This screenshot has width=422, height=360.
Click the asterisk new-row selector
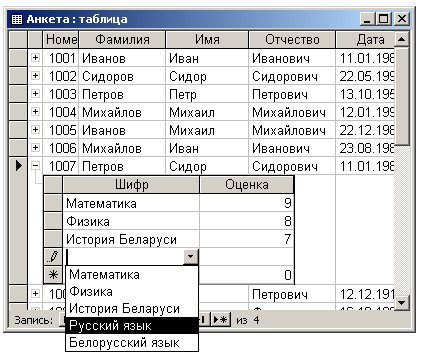53,275
